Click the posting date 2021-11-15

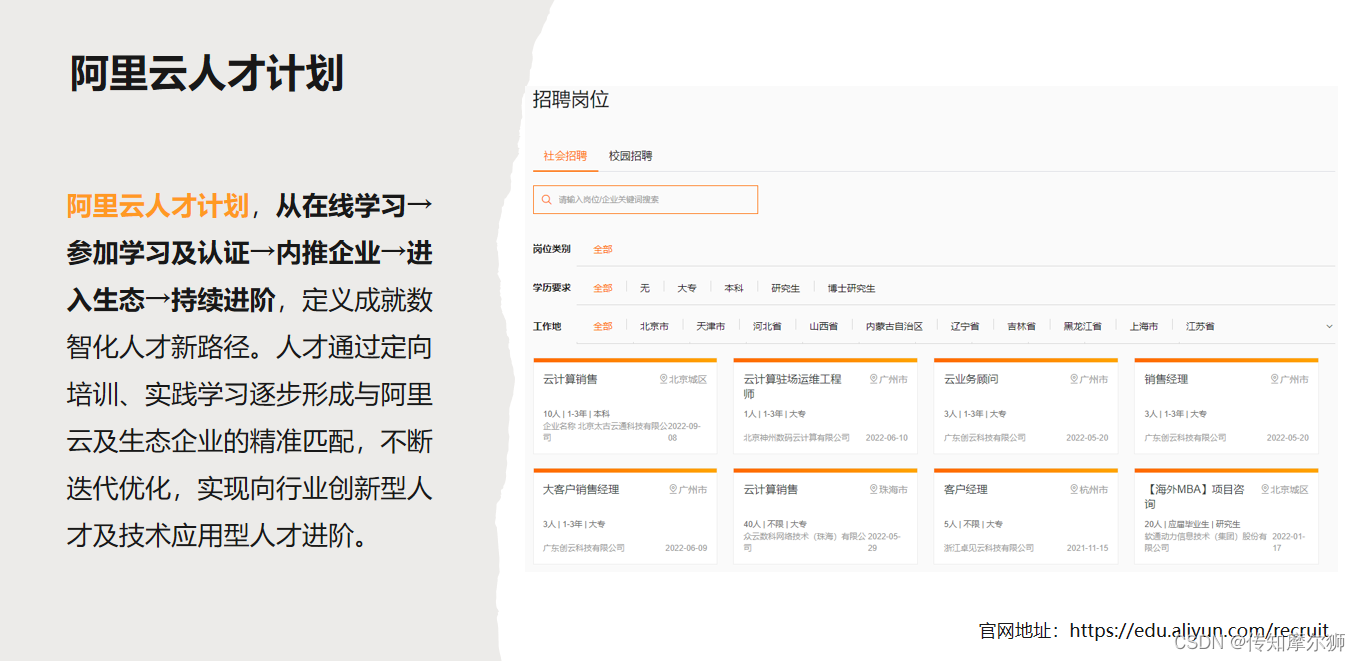1087,548
